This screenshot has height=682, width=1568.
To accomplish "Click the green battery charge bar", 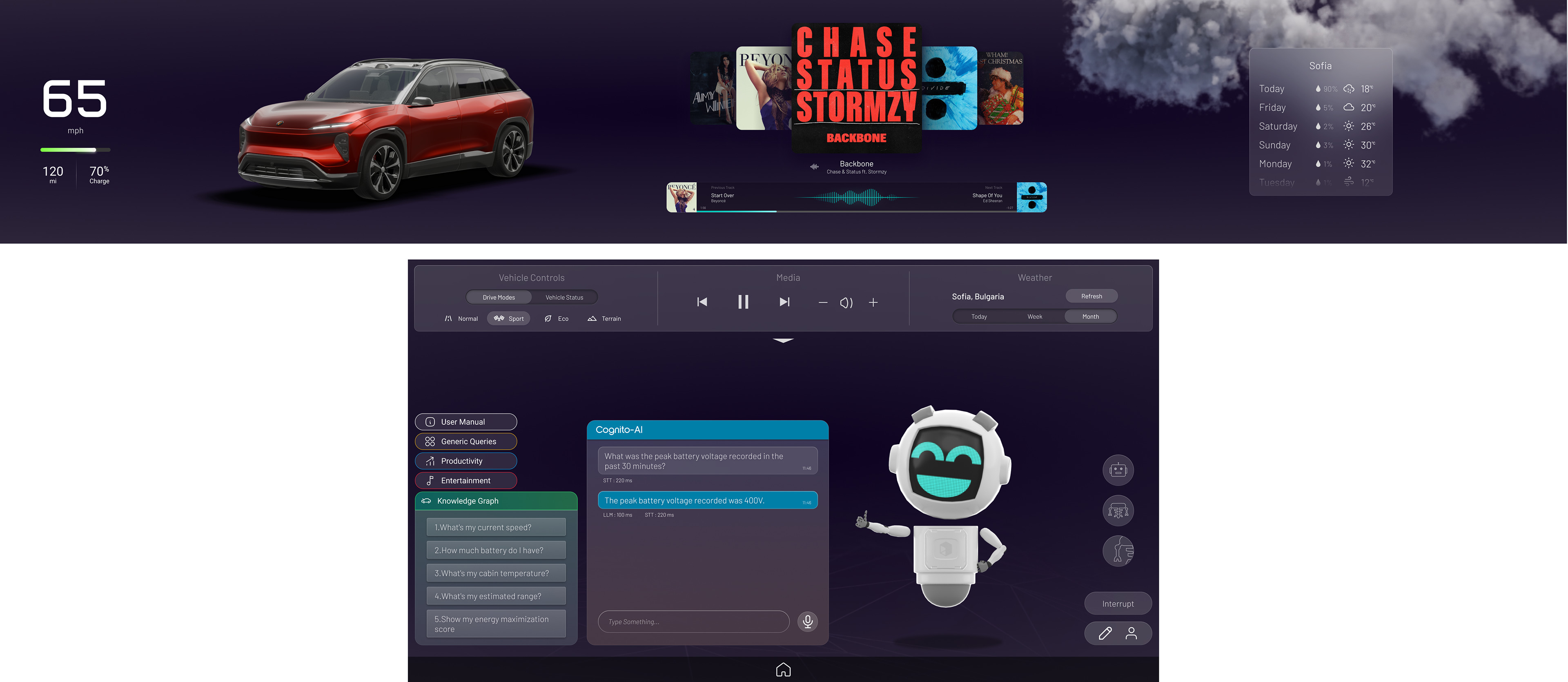I will click(x=76, y=150).
